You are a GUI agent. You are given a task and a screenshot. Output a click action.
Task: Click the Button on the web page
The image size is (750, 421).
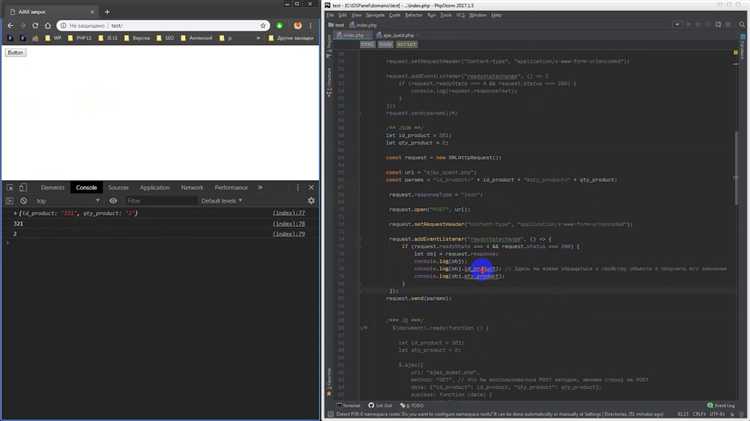tap(16, 51)
